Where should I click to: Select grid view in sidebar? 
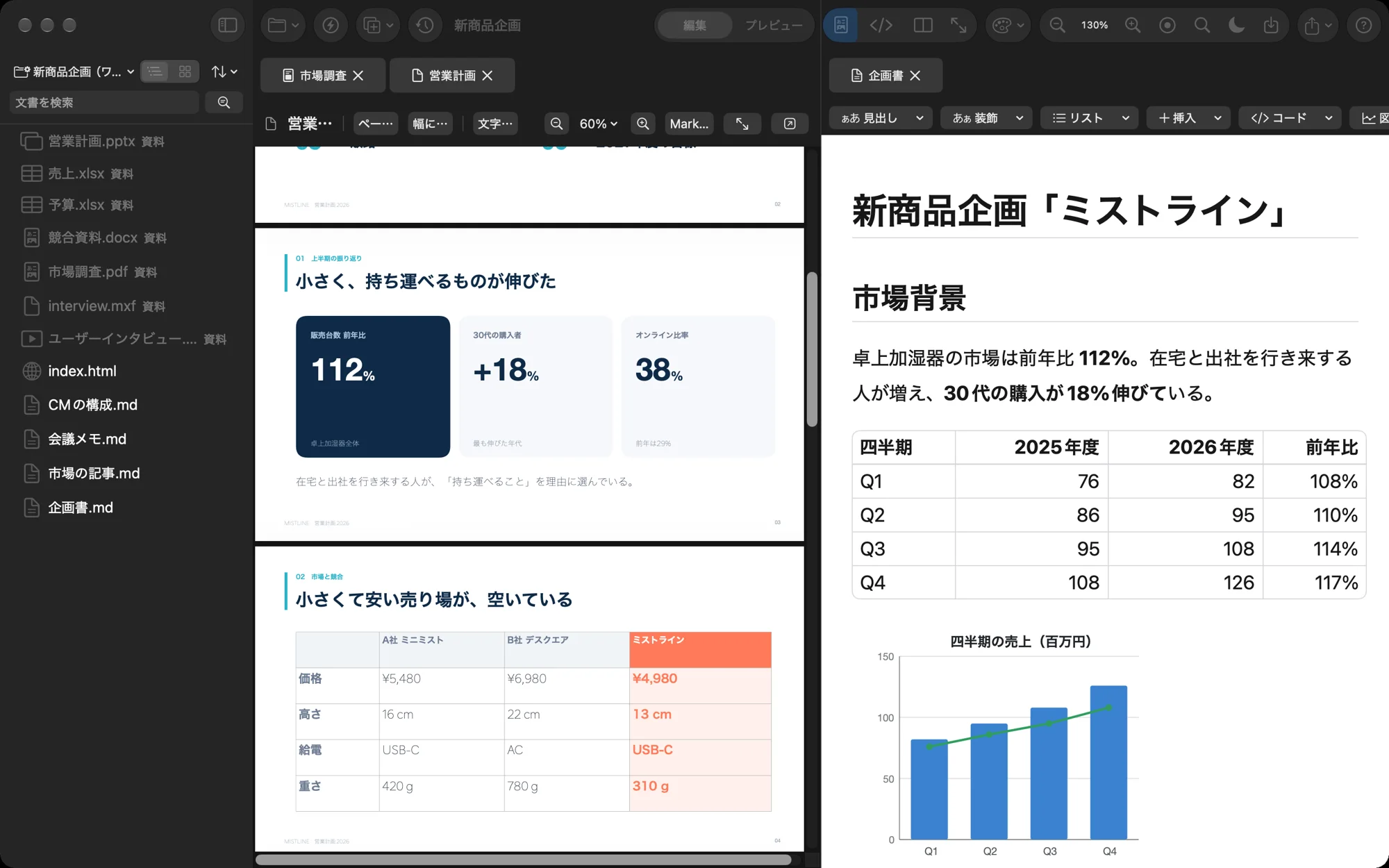pyautogui.click(x=185, y=72)
